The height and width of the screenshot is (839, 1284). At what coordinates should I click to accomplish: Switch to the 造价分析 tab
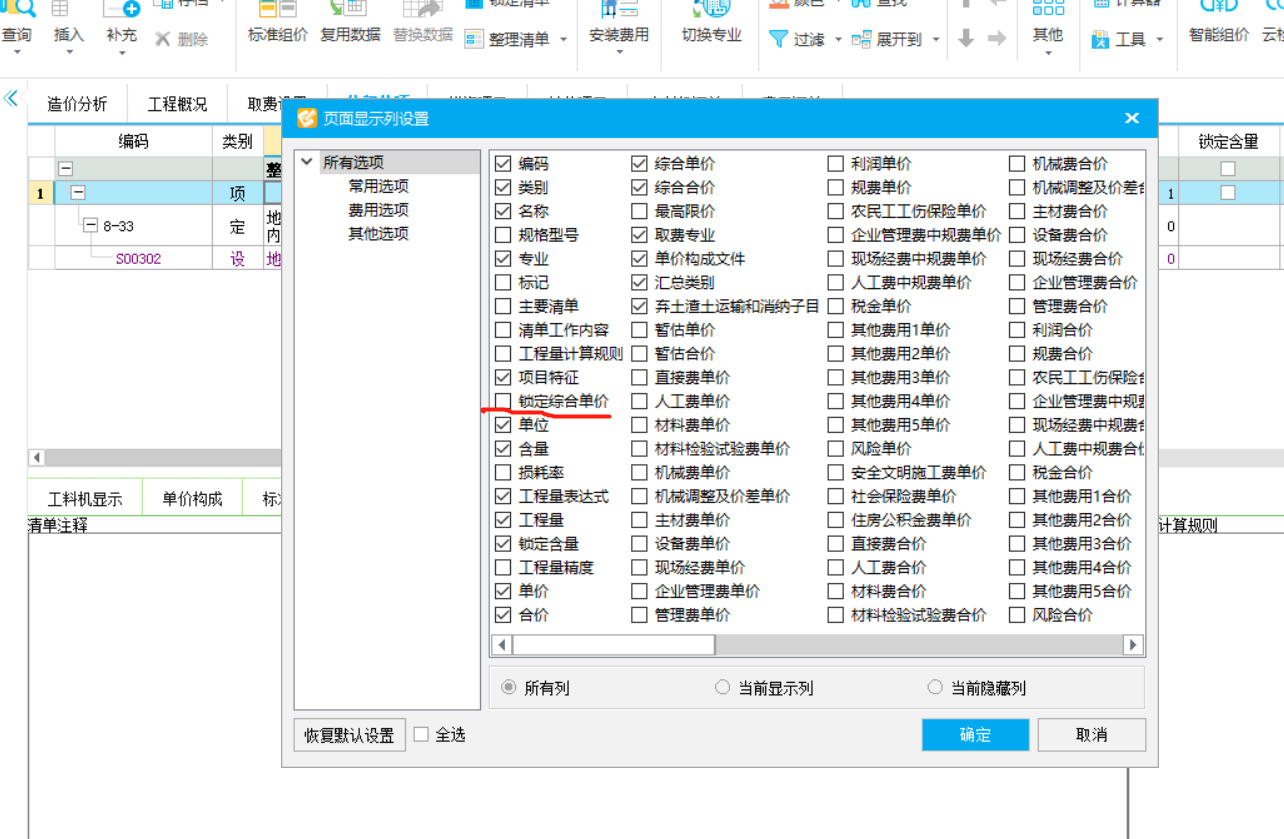[x=77, y=104]
